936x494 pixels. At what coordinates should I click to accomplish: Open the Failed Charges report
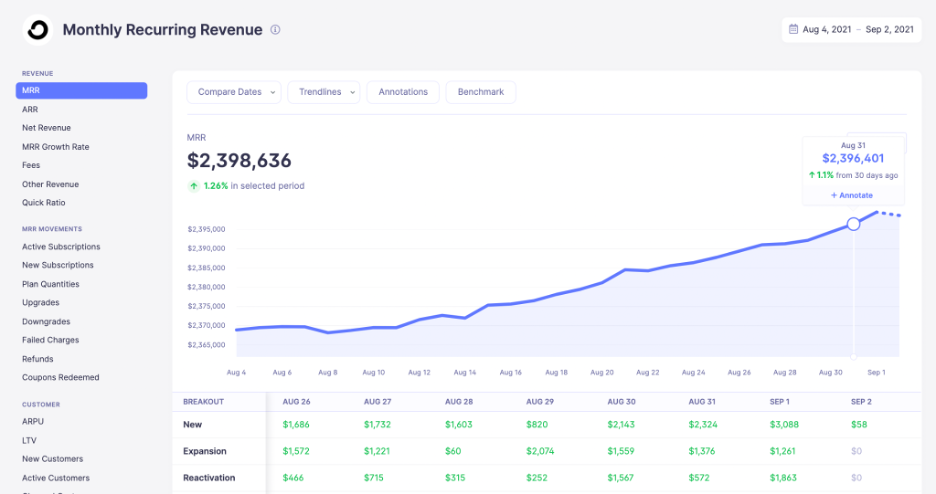[50, 340]
